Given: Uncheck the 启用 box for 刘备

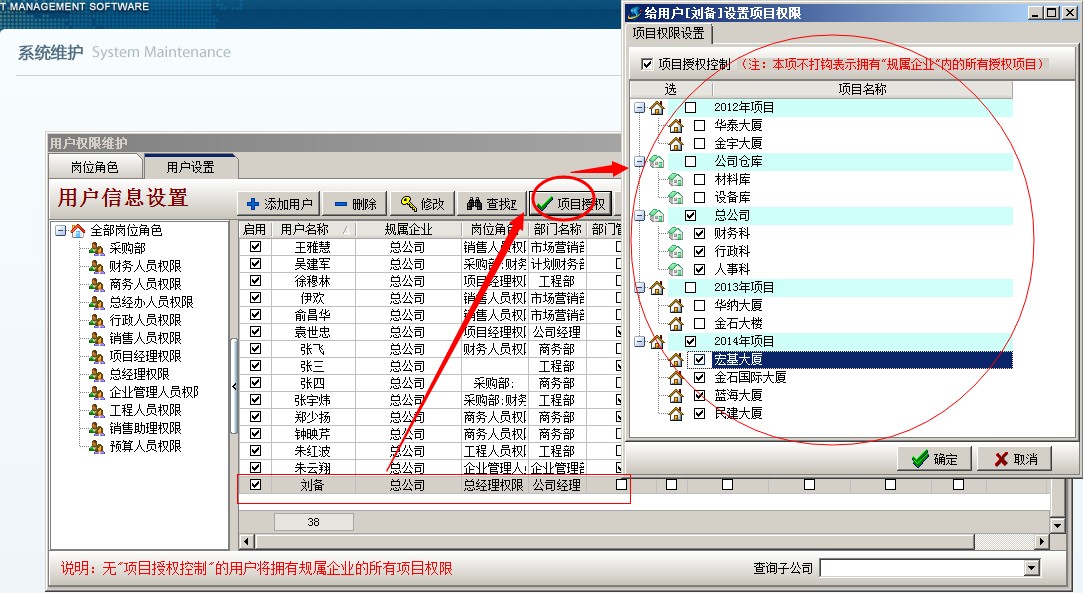Looking at the screenshot, I should 255,485.
